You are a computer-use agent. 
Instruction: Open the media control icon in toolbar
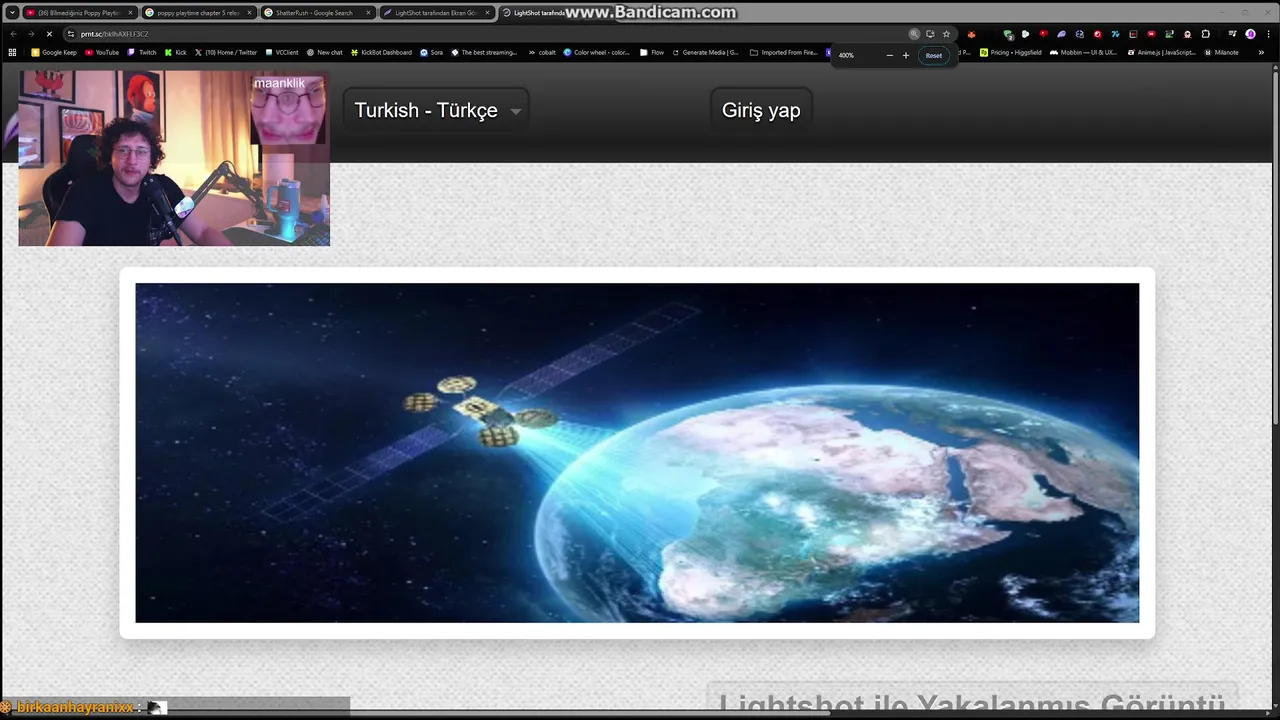pyautogui.click(x=1232, y=34)
